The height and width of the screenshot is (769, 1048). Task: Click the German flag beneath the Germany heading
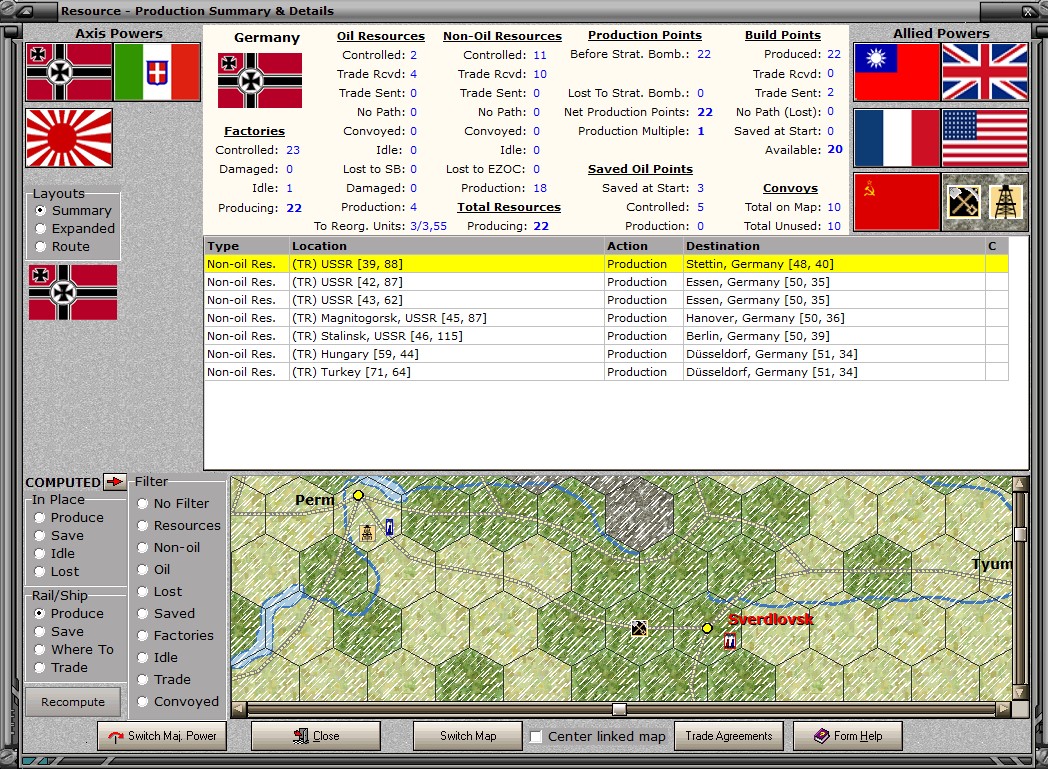260,80
